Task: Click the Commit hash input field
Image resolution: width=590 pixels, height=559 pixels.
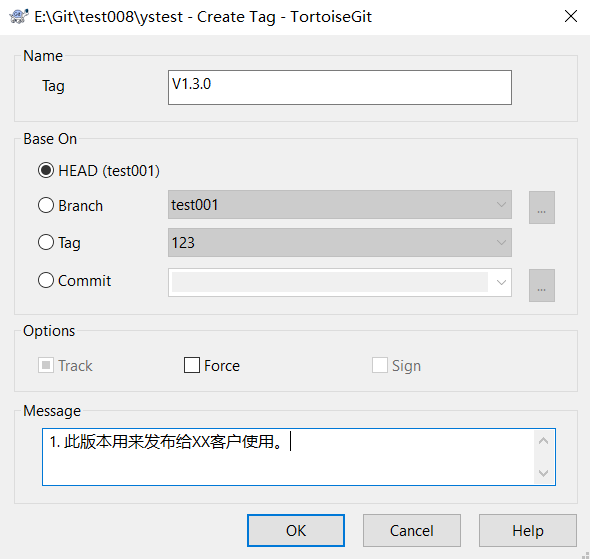Action: (x=330, y=283)
